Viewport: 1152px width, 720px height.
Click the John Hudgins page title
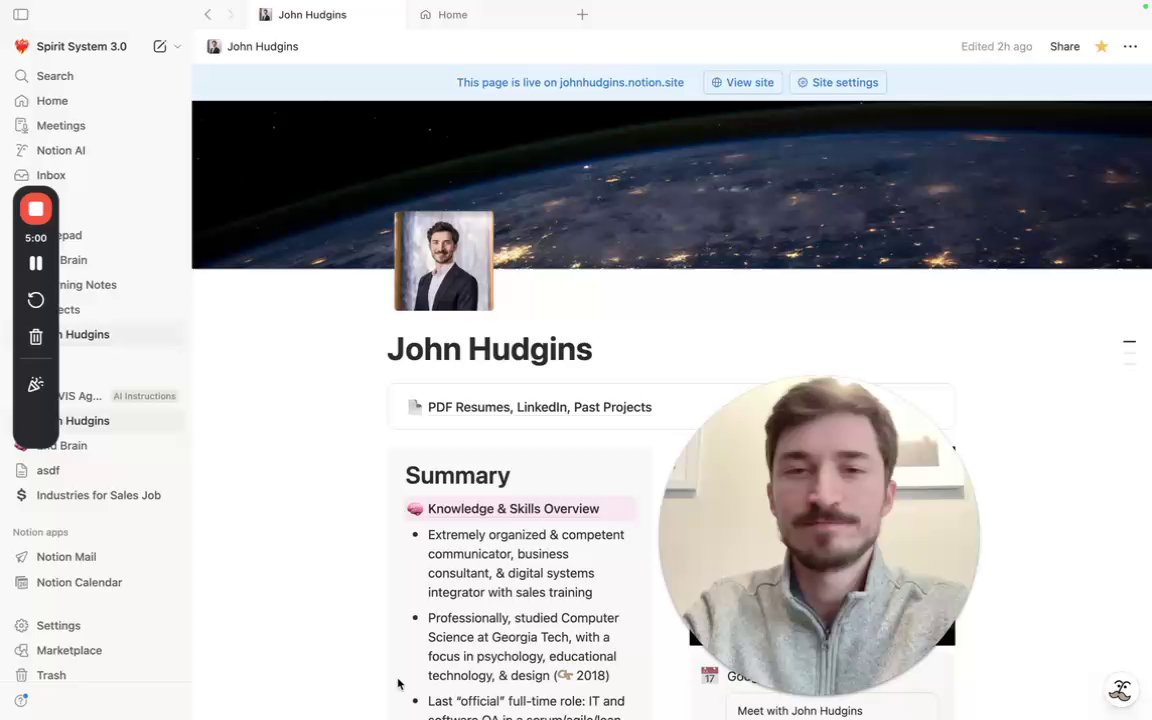coord(489,349)
